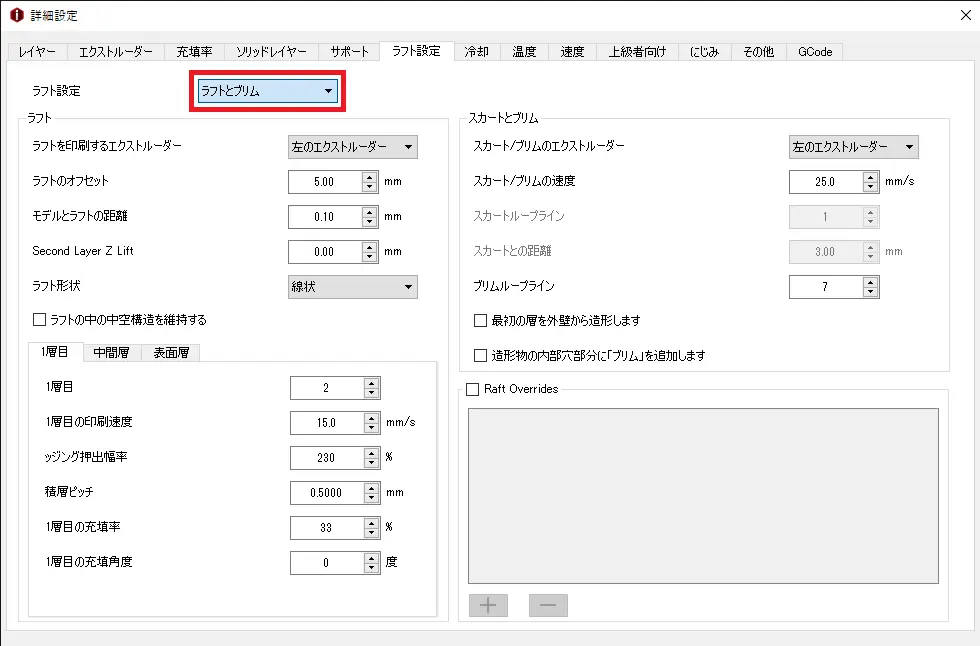Enable ラフトの中の中空構造を維持する checkbox
The width and height of the screenshot is (980, 646).
tap(40, 320)
